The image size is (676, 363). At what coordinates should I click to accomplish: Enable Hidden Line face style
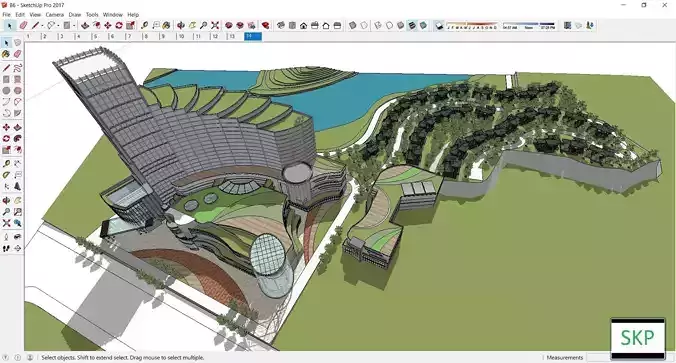(389, 25)
